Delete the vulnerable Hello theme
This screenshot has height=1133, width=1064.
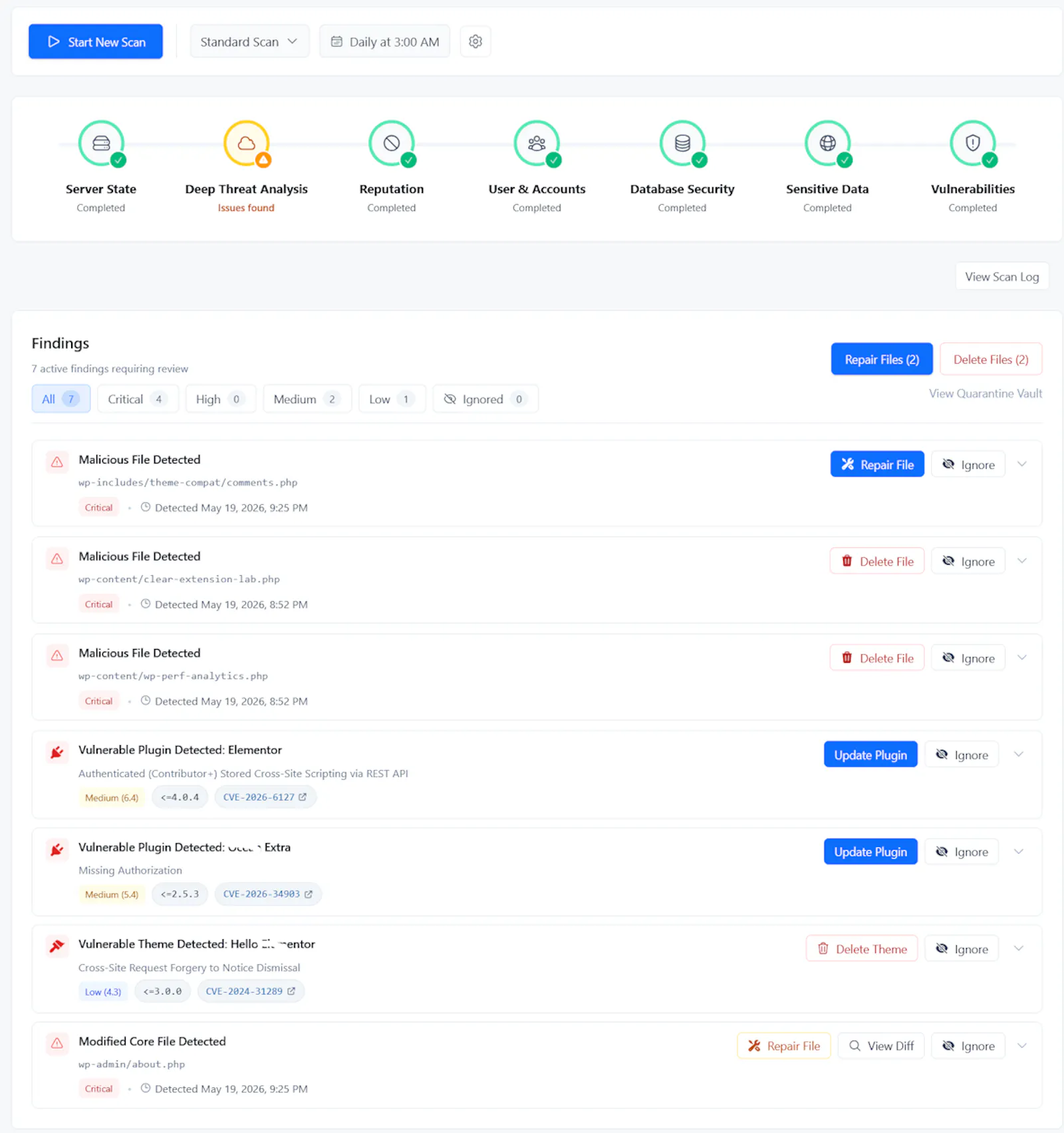tap(862, 949)
